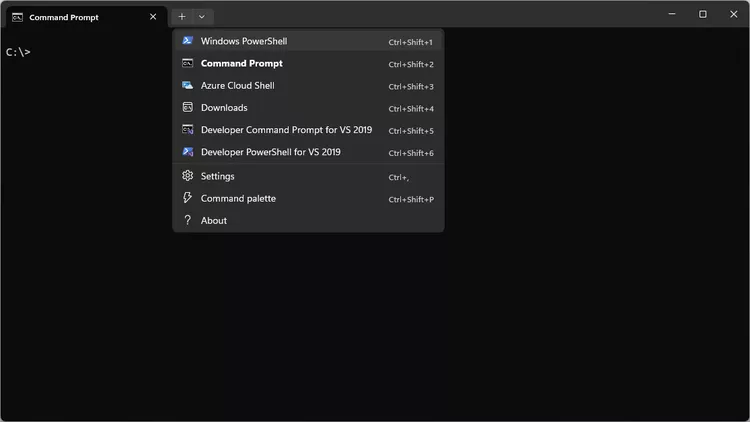Close the terminal window
The image size is (750, 422).
(x=733, y=14)
